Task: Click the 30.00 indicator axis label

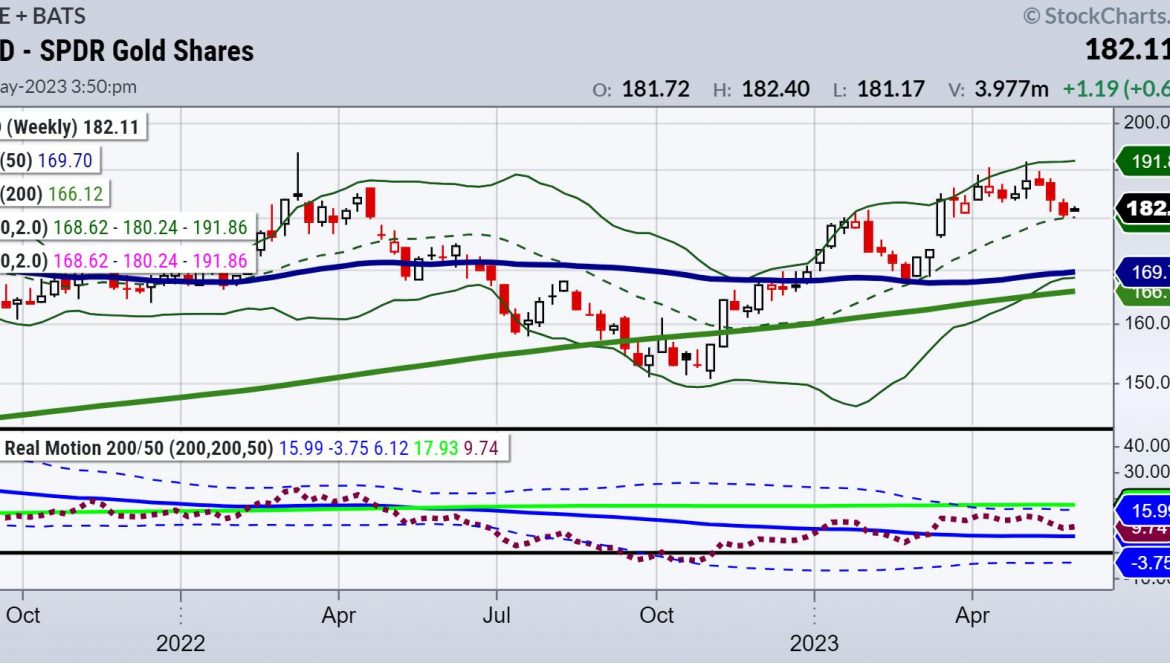Action: pyautogui.click(x=1147, y=471)
